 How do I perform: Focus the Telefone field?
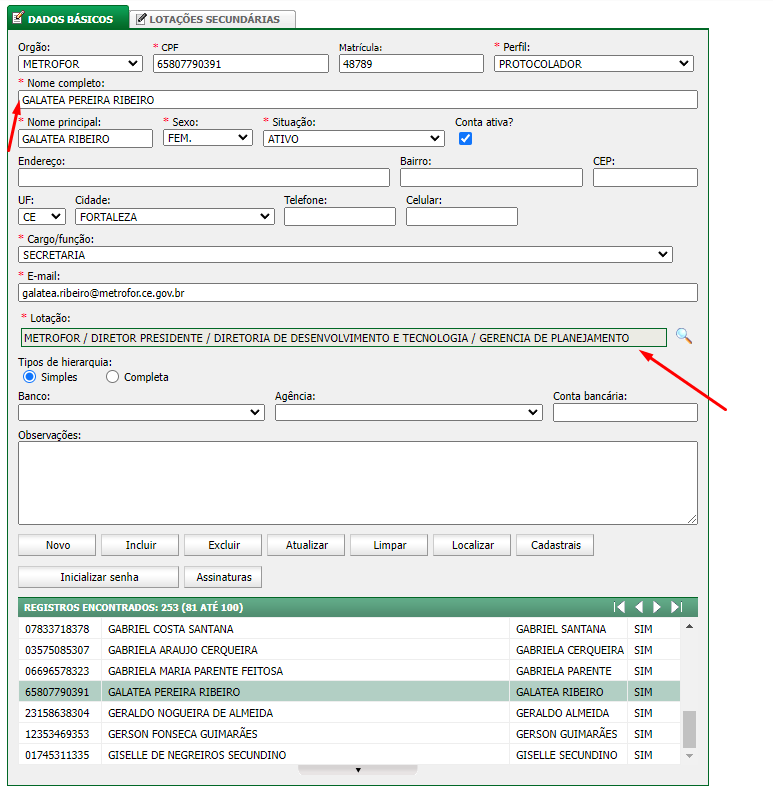(x=339, y=217)
